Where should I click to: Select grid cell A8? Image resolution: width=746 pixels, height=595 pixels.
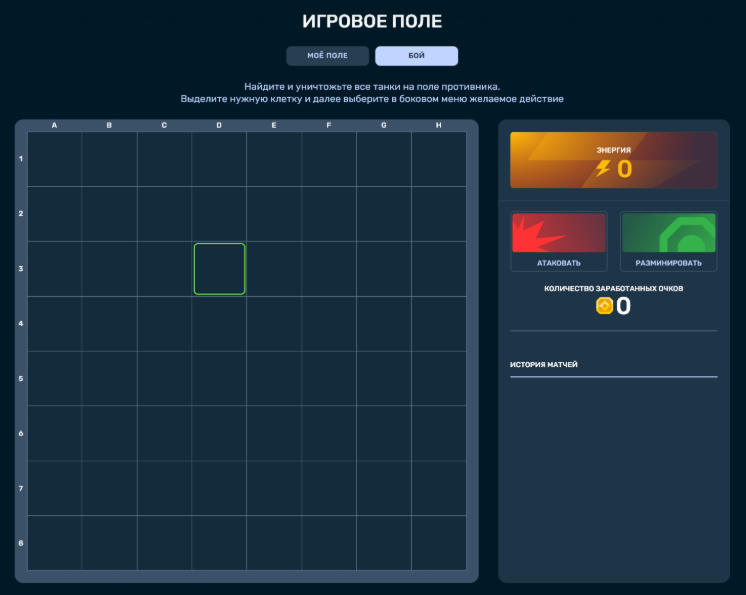55,543
